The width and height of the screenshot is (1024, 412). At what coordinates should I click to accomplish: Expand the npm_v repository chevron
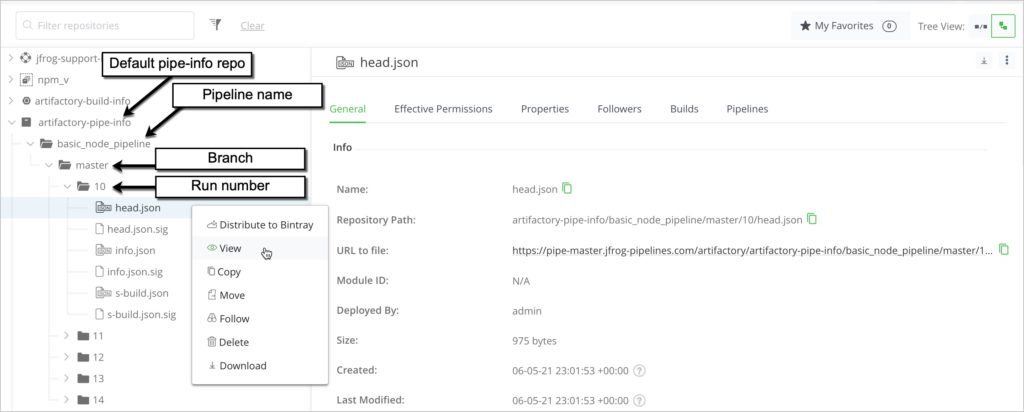pyautogui.click(x=10, y=80)
